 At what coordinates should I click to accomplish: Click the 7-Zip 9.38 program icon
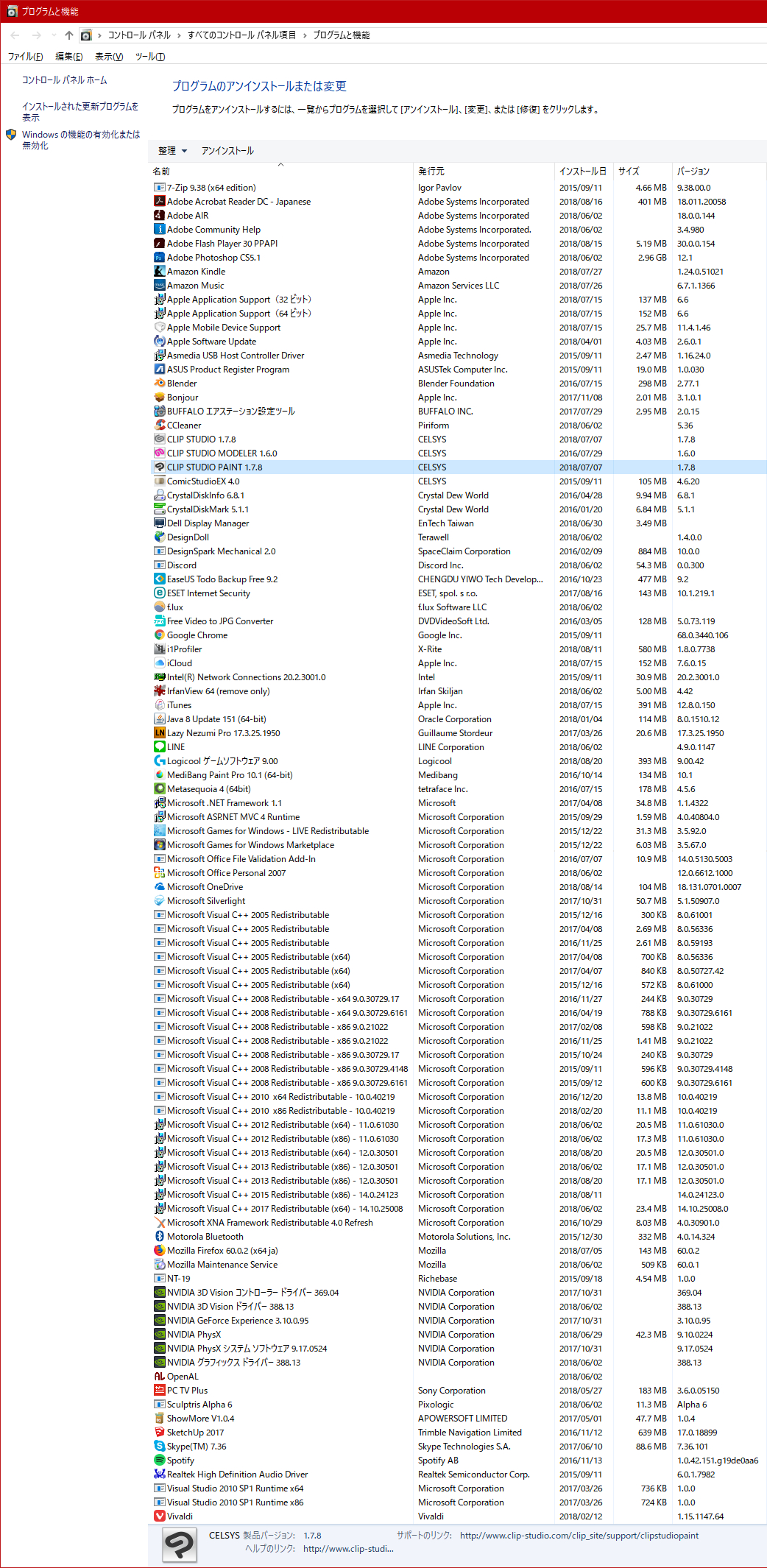[159, 188]
